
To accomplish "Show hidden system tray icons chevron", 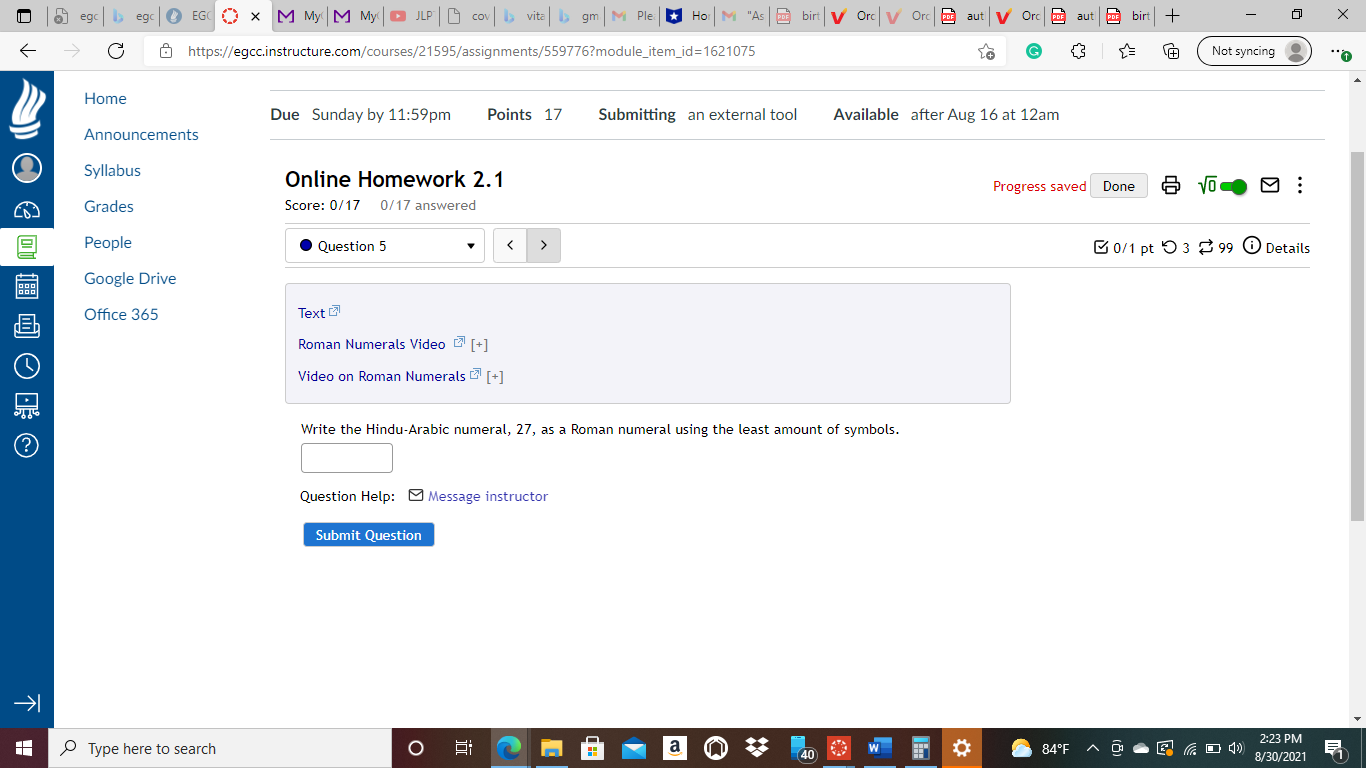I will click(x=1093, y=748).
